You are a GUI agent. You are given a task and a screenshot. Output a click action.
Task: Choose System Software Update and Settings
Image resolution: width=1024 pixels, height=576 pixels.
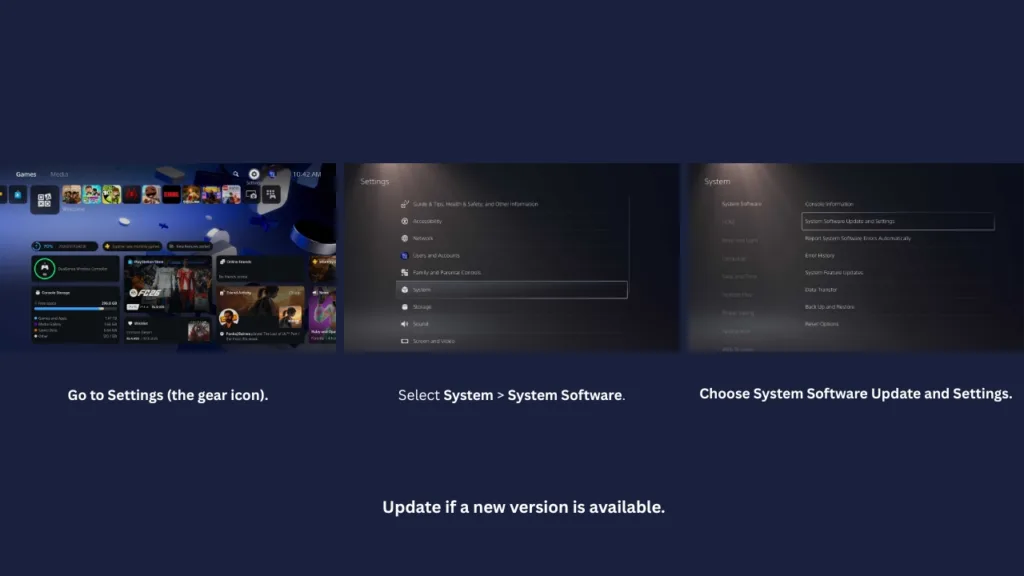[x=849, y=221]
